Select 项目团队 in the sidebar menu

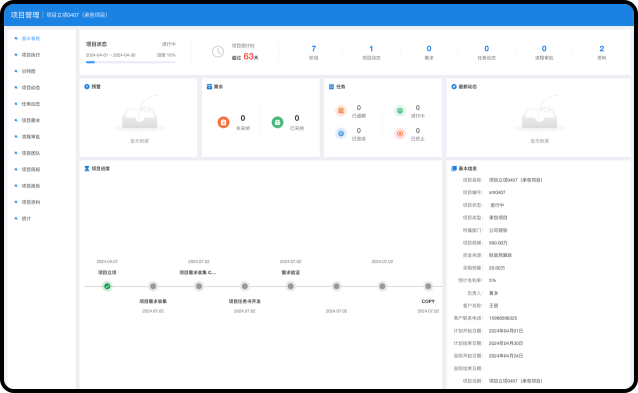(x=31, y=153)
